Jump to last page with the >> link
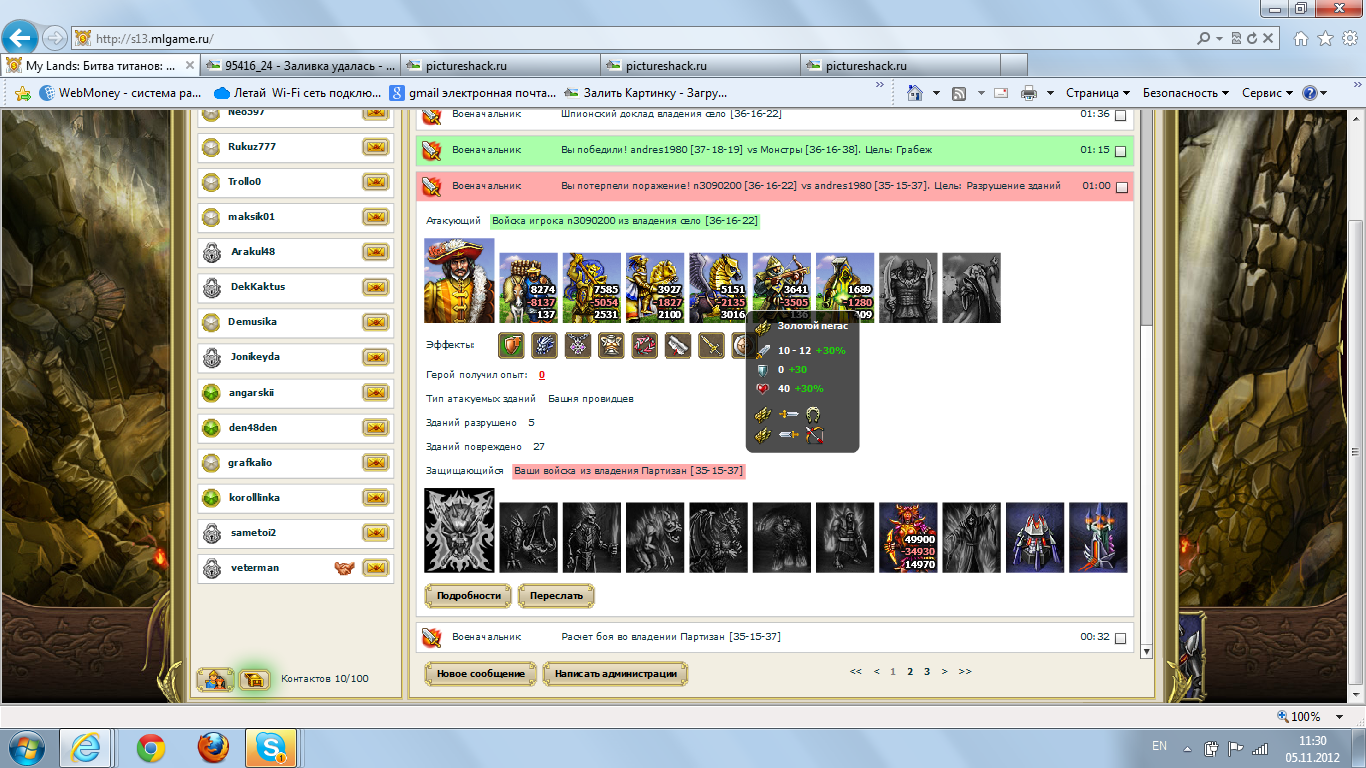 point(964,672)
